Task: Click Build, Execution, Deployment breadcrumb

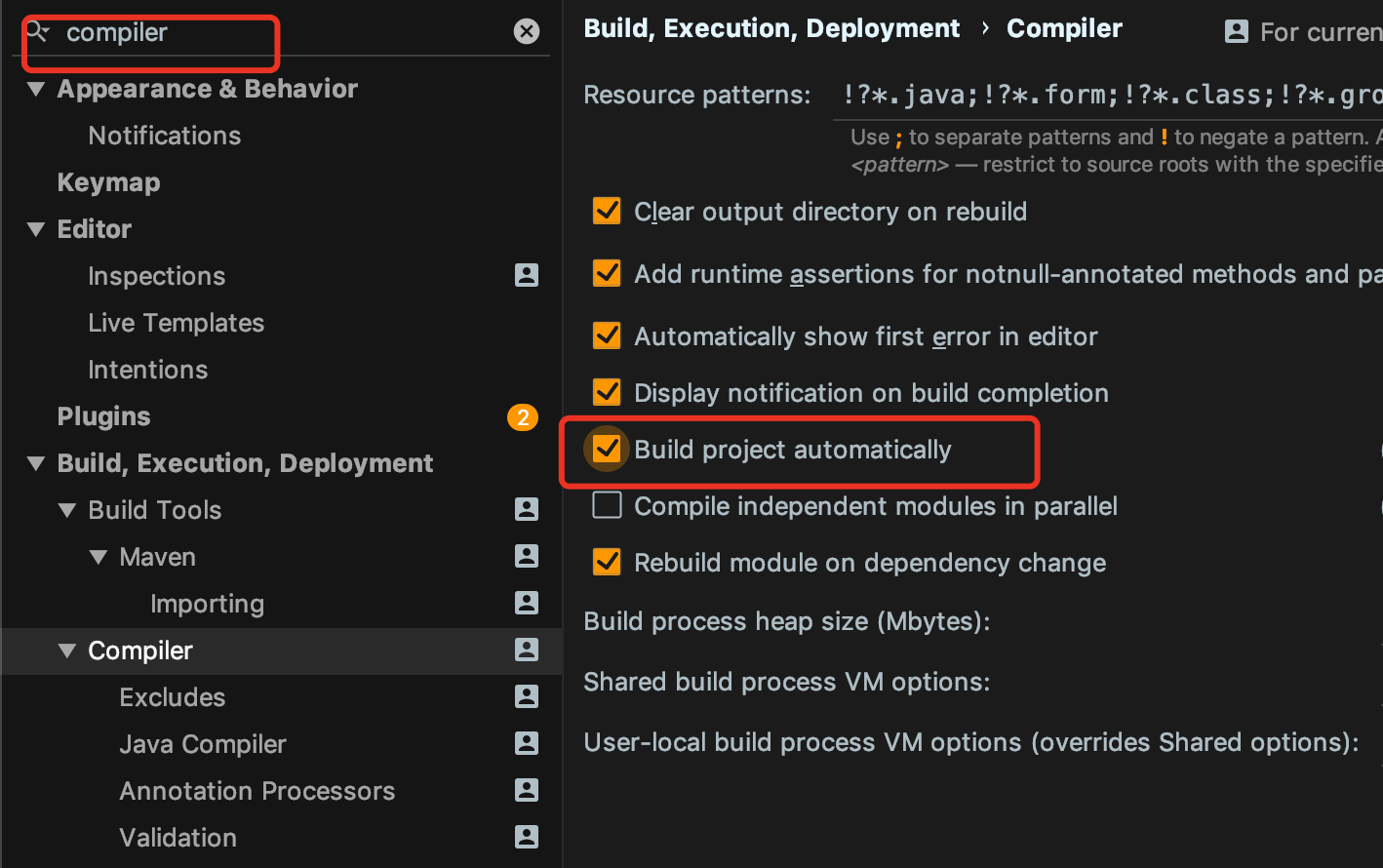Action: 771,28
